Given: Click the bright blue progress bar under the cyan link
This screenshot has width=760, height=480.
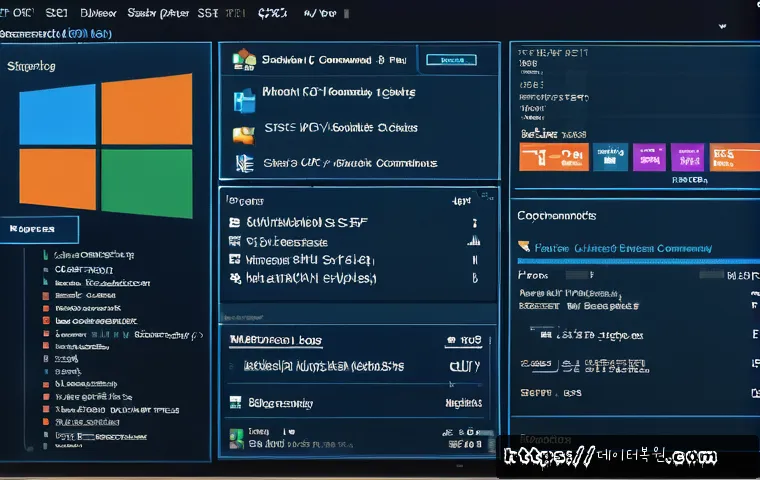Looking at the screenshot, I should click(x=638, y=261).
